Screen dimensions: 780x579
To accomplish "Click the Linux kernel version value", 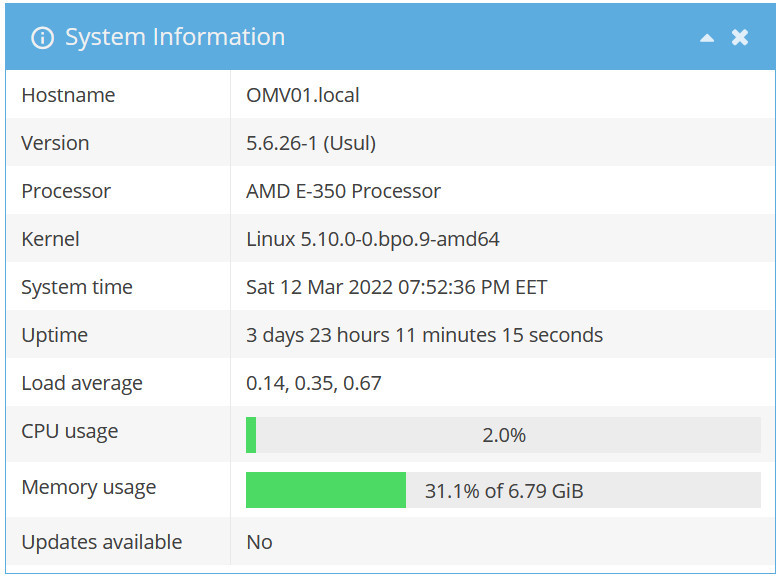I will 372,239.
